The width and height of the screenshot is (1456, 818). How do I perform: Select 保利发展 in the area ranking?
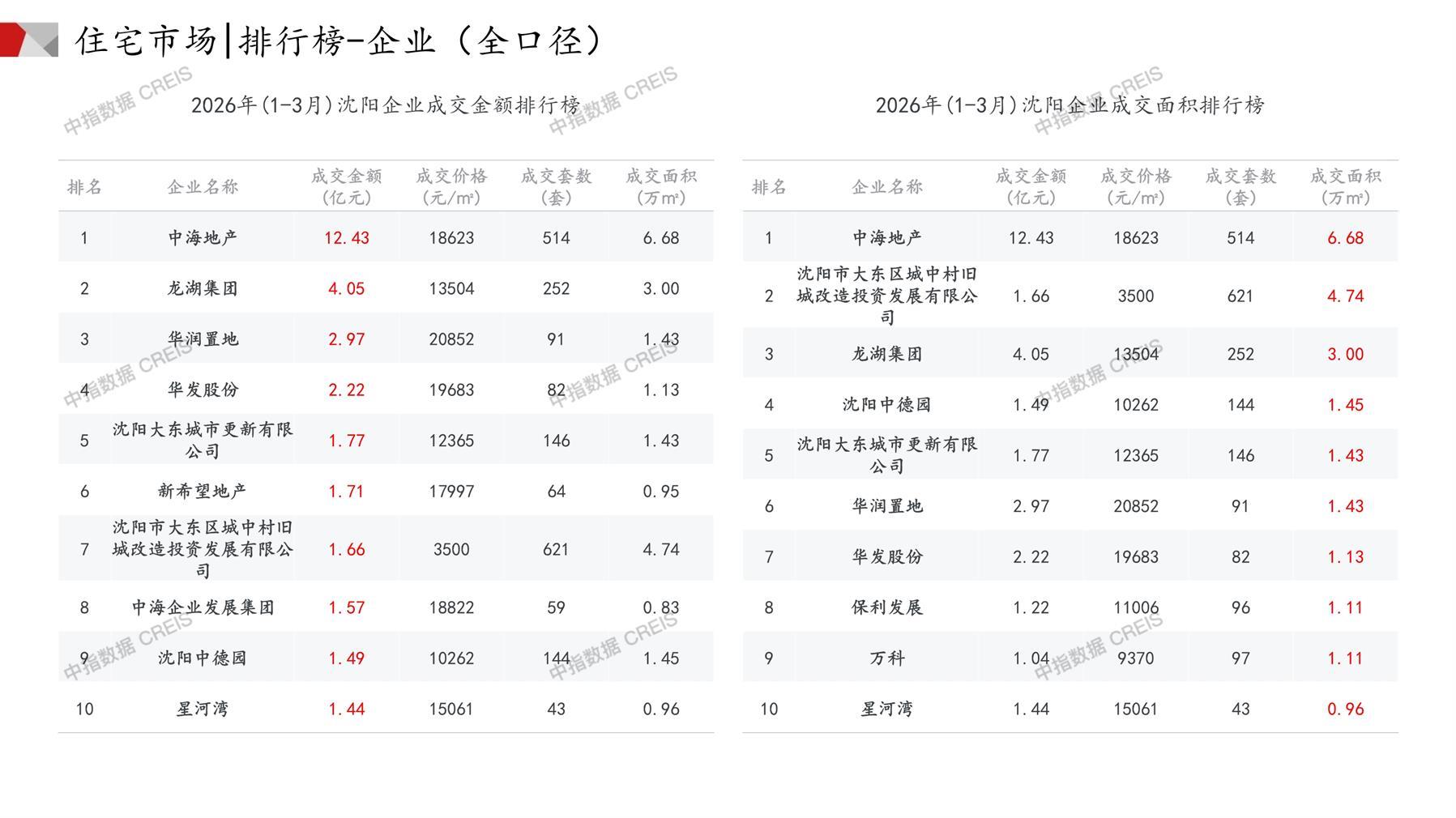(x=886, y=607)
